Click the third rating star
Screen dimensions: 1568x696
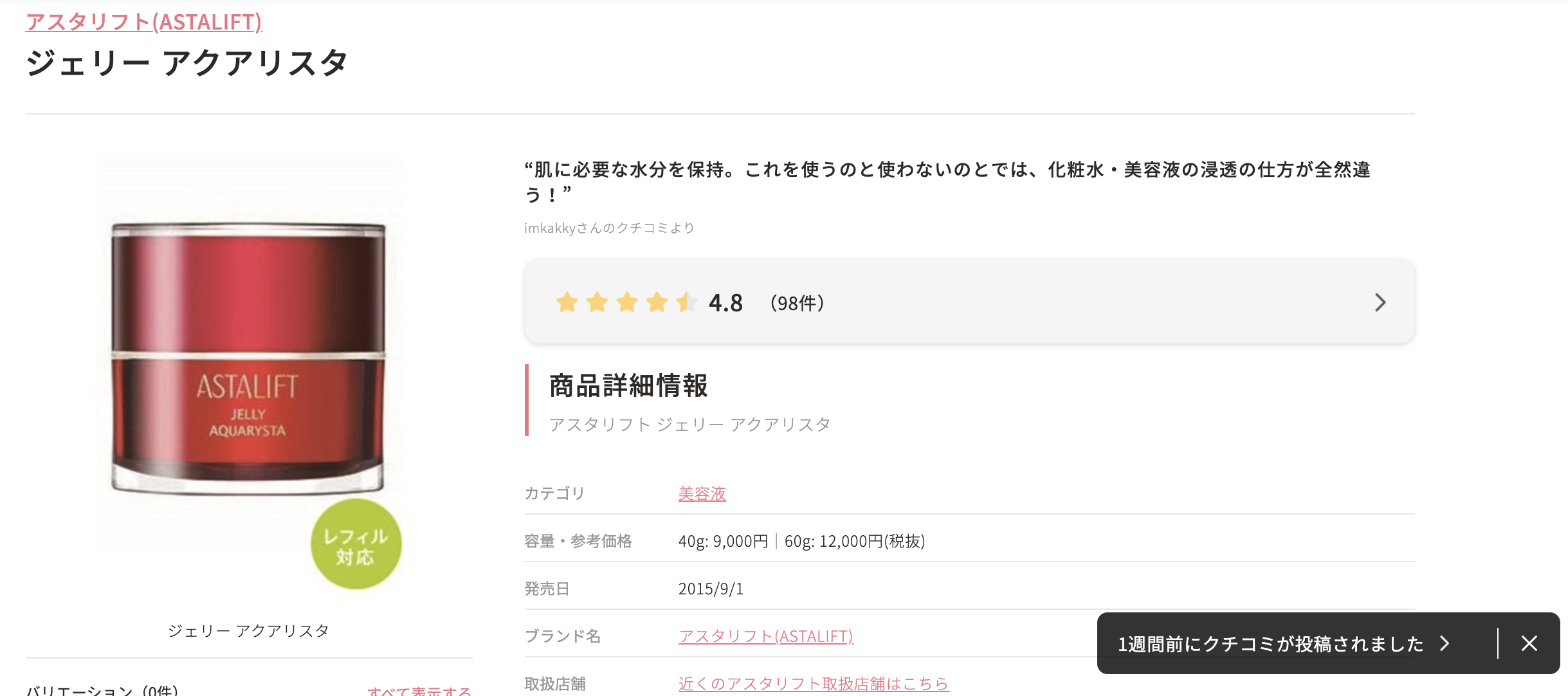627,302
